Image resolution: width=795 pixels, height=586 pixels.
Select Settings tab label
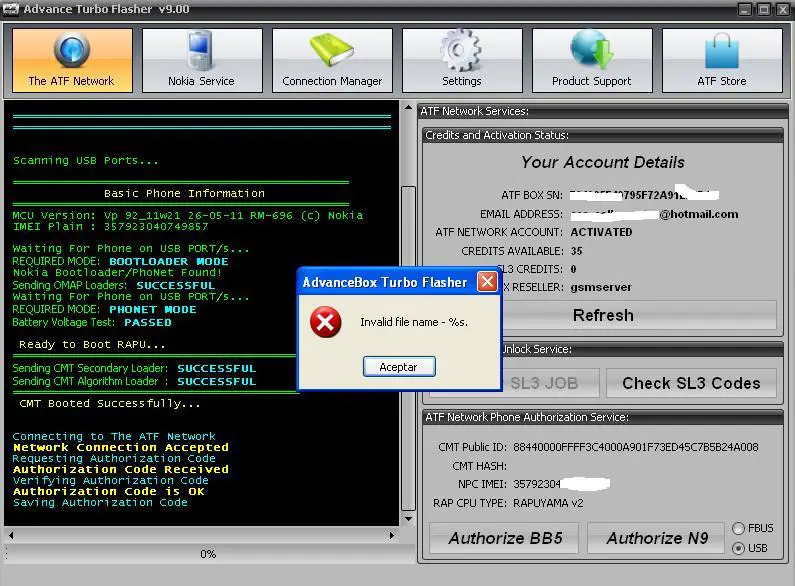(461, 81)
